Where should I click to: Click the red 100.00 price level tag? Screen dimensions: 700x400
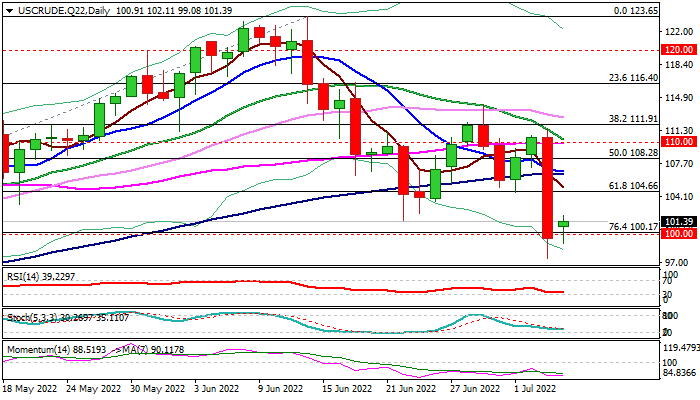(679, 234)
